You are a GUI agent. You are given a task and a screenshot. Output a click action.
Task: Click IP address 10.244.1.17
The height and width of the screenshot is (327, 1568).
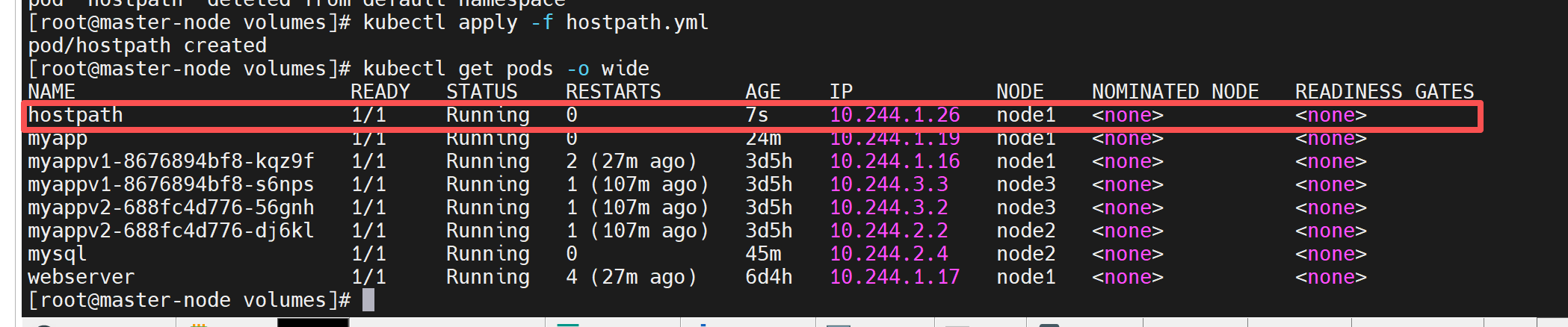point(895,277)
